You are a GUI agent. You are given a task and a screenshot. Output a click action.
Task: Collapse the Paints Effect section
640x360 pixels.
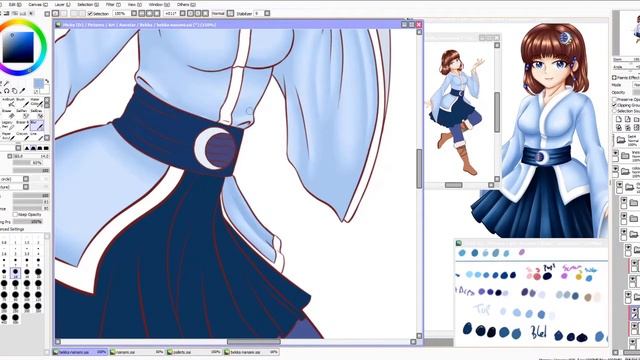615,78
